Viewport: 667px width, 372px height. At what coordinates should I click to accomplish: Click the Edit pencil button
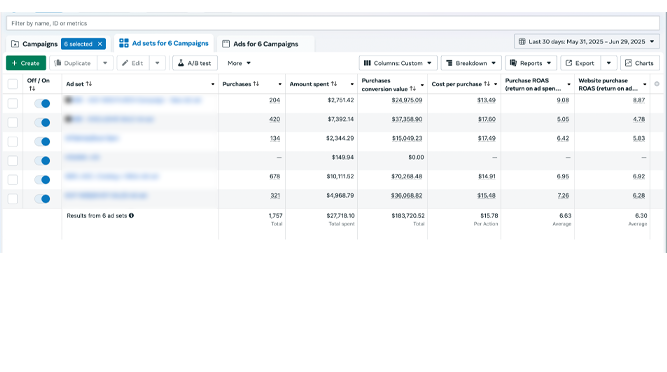pos(133,63)
